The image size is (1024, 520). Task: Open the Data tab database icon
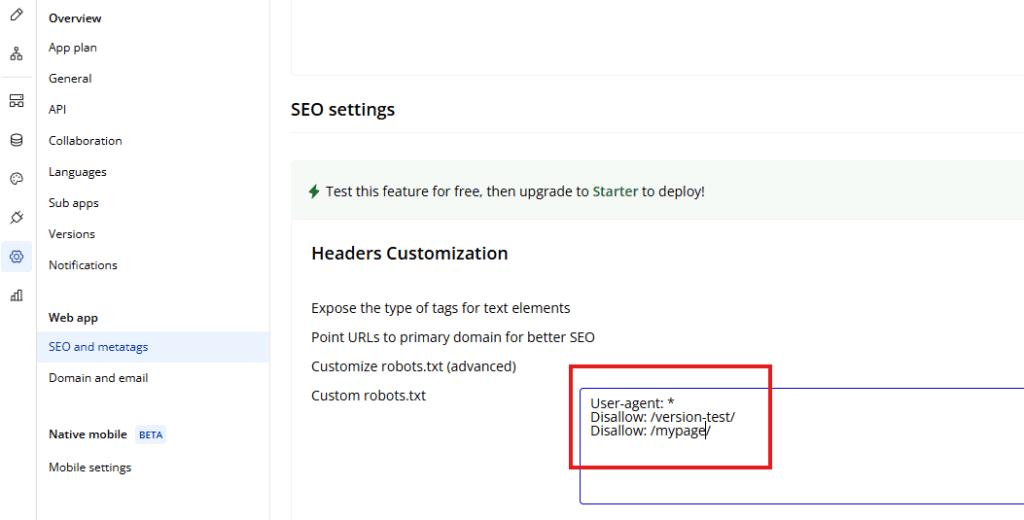16,140
